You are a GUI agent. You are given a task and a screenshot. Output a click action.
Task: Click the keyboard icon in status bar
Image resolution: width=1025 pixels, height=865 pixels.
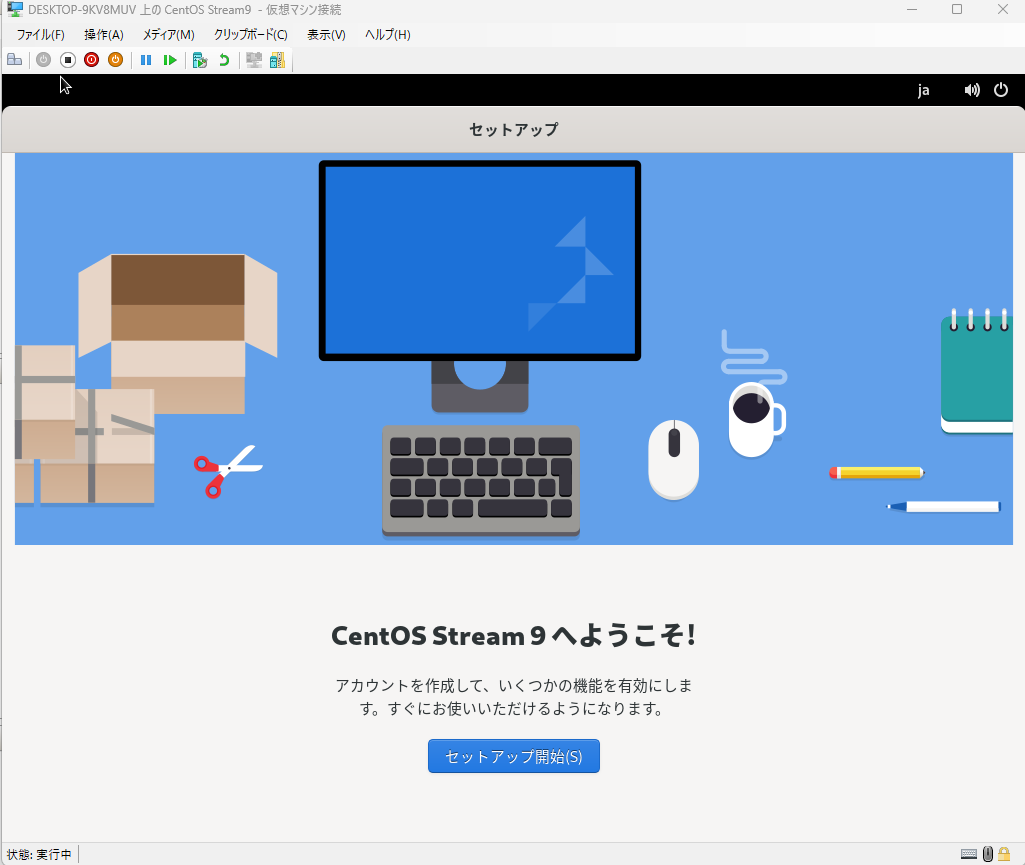point(968,854)
